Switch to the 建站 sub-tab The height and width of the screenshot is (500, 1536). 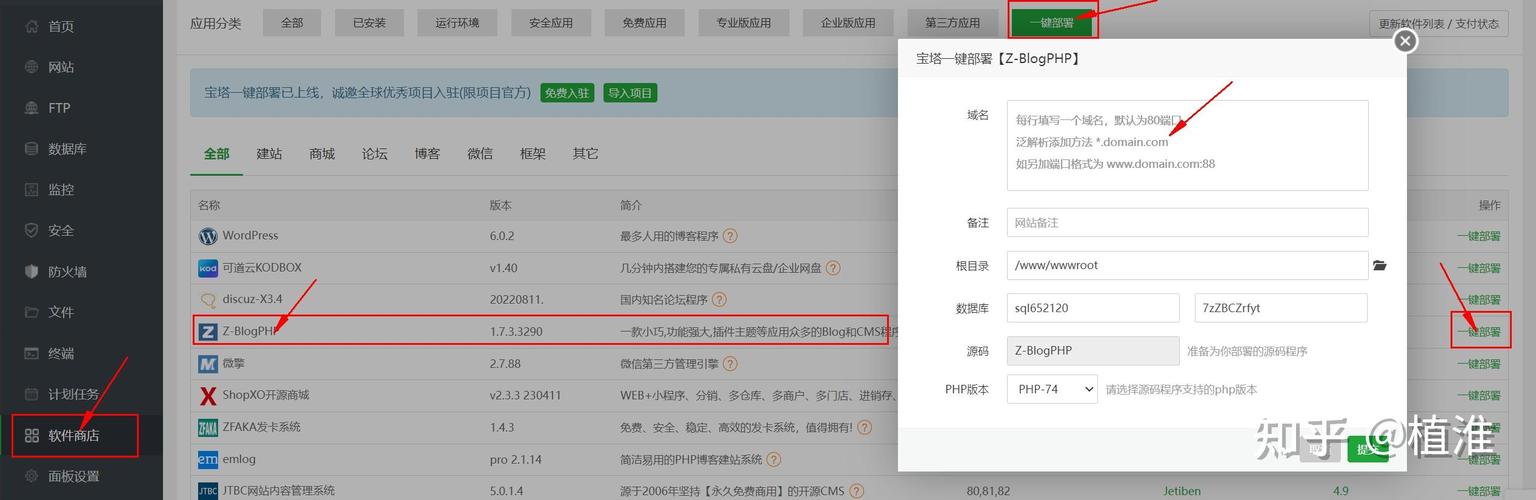click(x=269, y=154)
